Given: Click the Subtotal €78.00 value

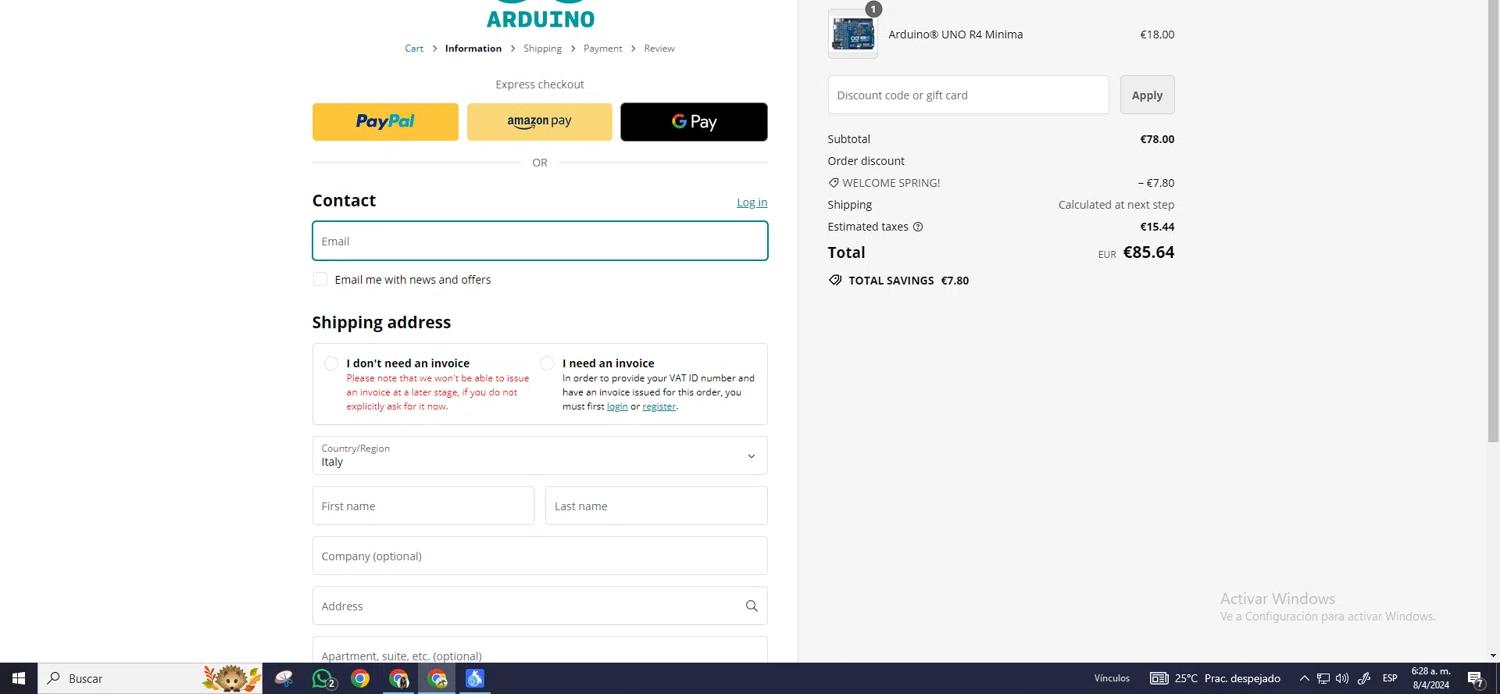Looking at the screenshot, I should coord(1157,139).
